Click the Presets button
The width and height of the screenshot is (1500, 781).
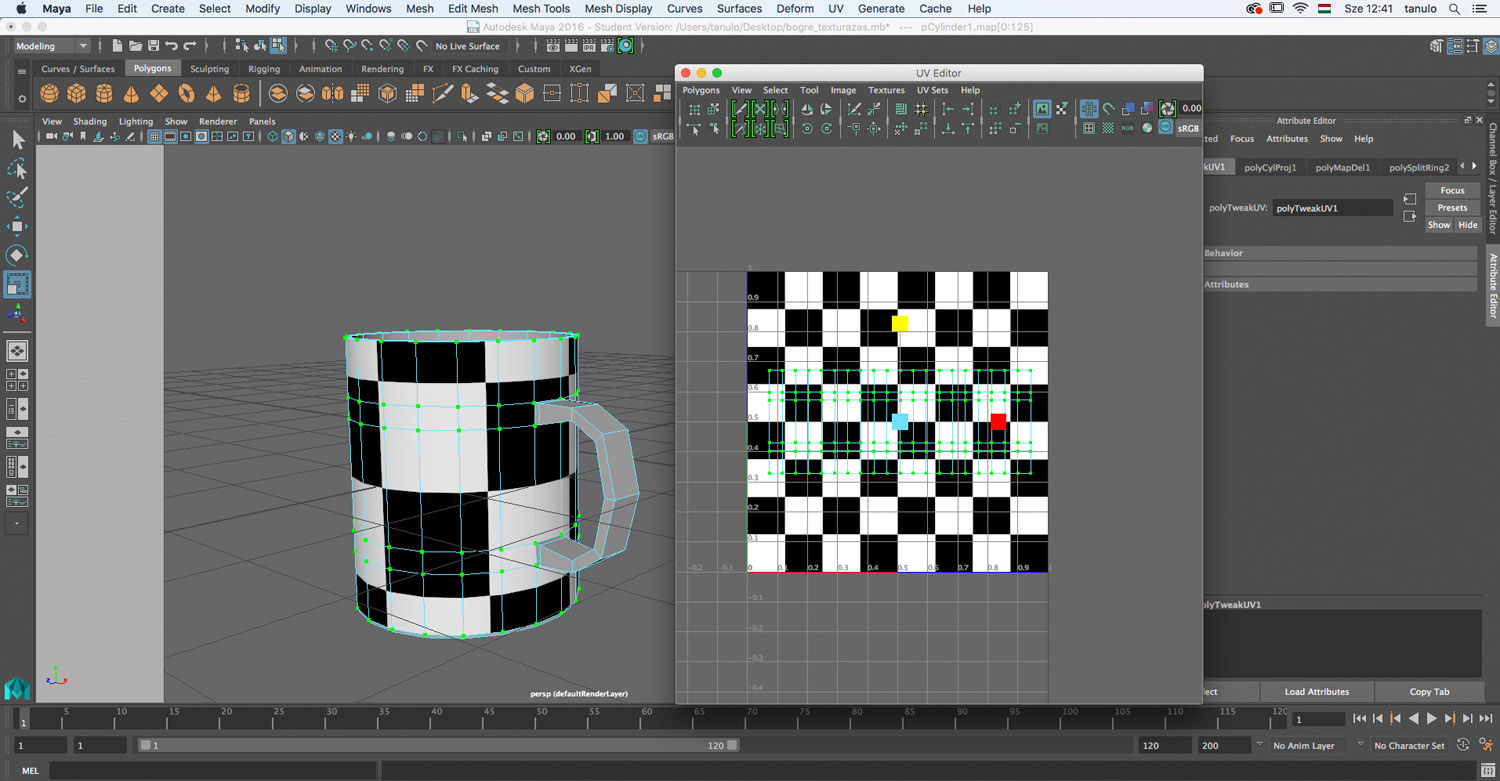click(1452, 208)
